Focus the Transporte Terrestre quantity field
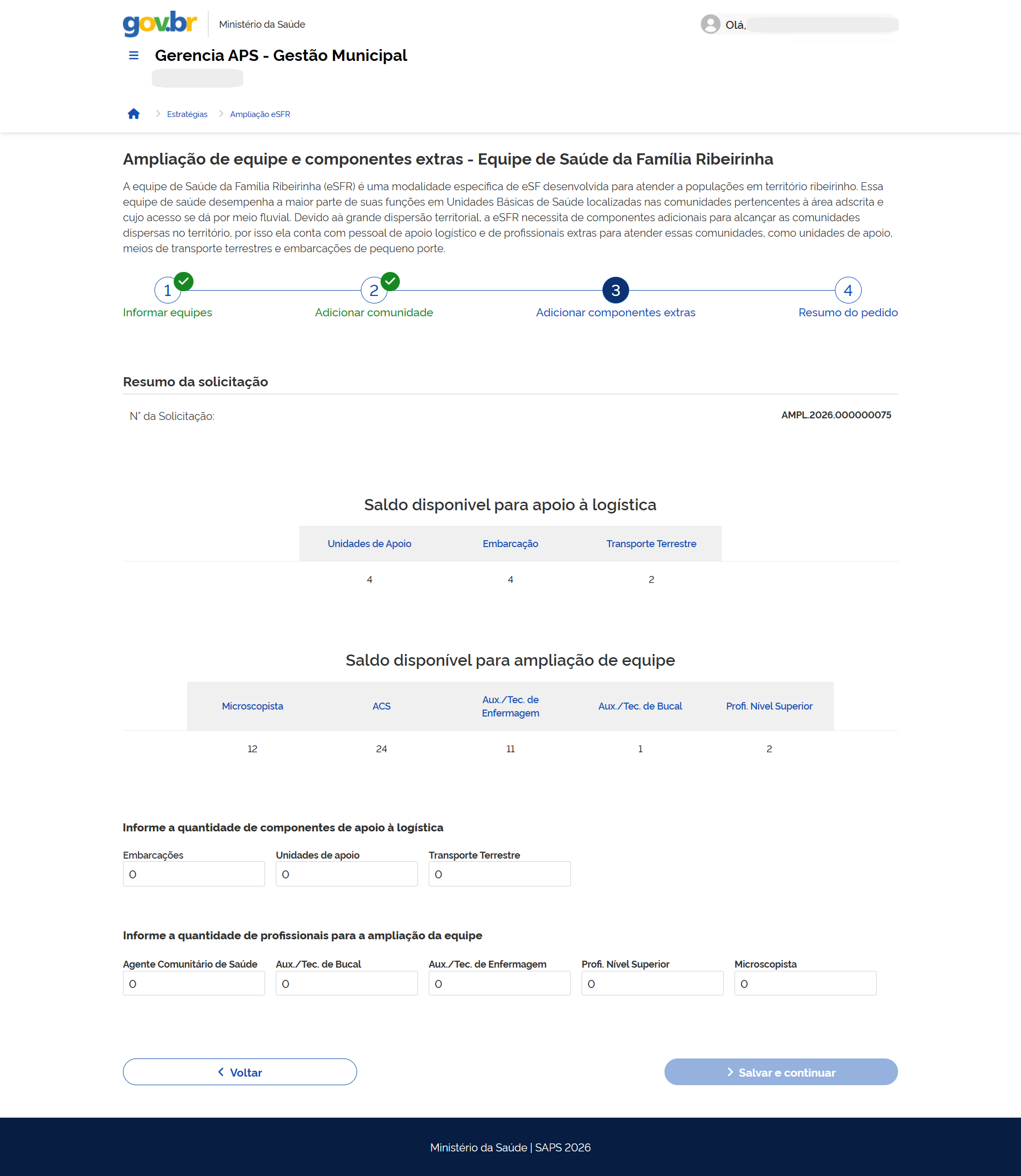Image resolution: width=1021 pixels, height=1176 pixels. click(499, 874)
